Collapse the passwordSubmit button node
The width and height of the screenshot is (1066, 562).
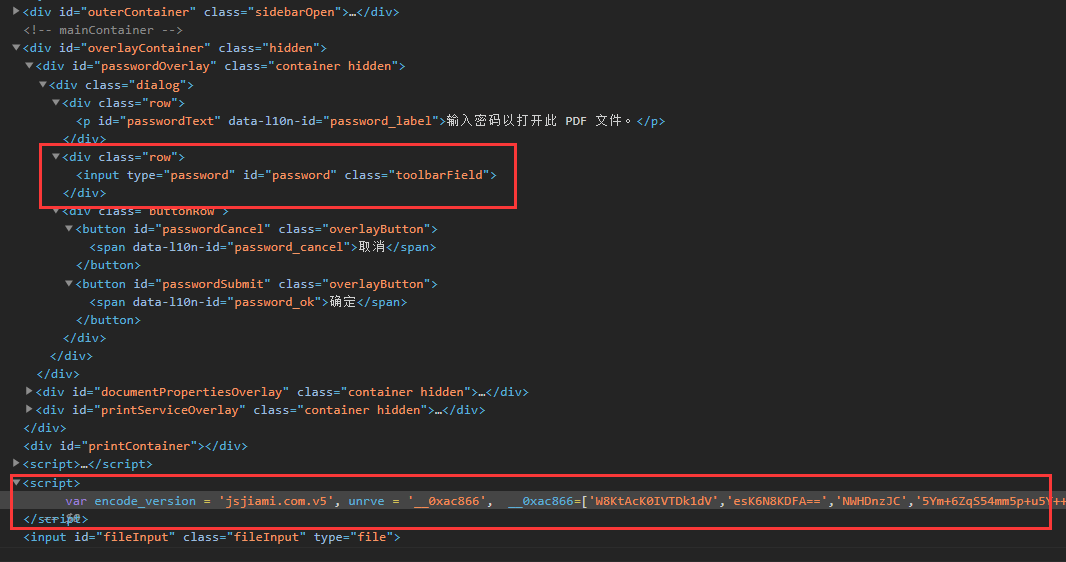coord(69,283)
